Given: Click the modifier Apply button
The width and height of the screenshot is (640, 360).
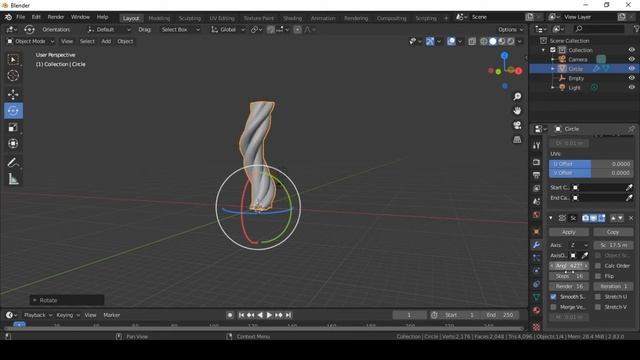Looking at the screenshot, I should point(569,232).
